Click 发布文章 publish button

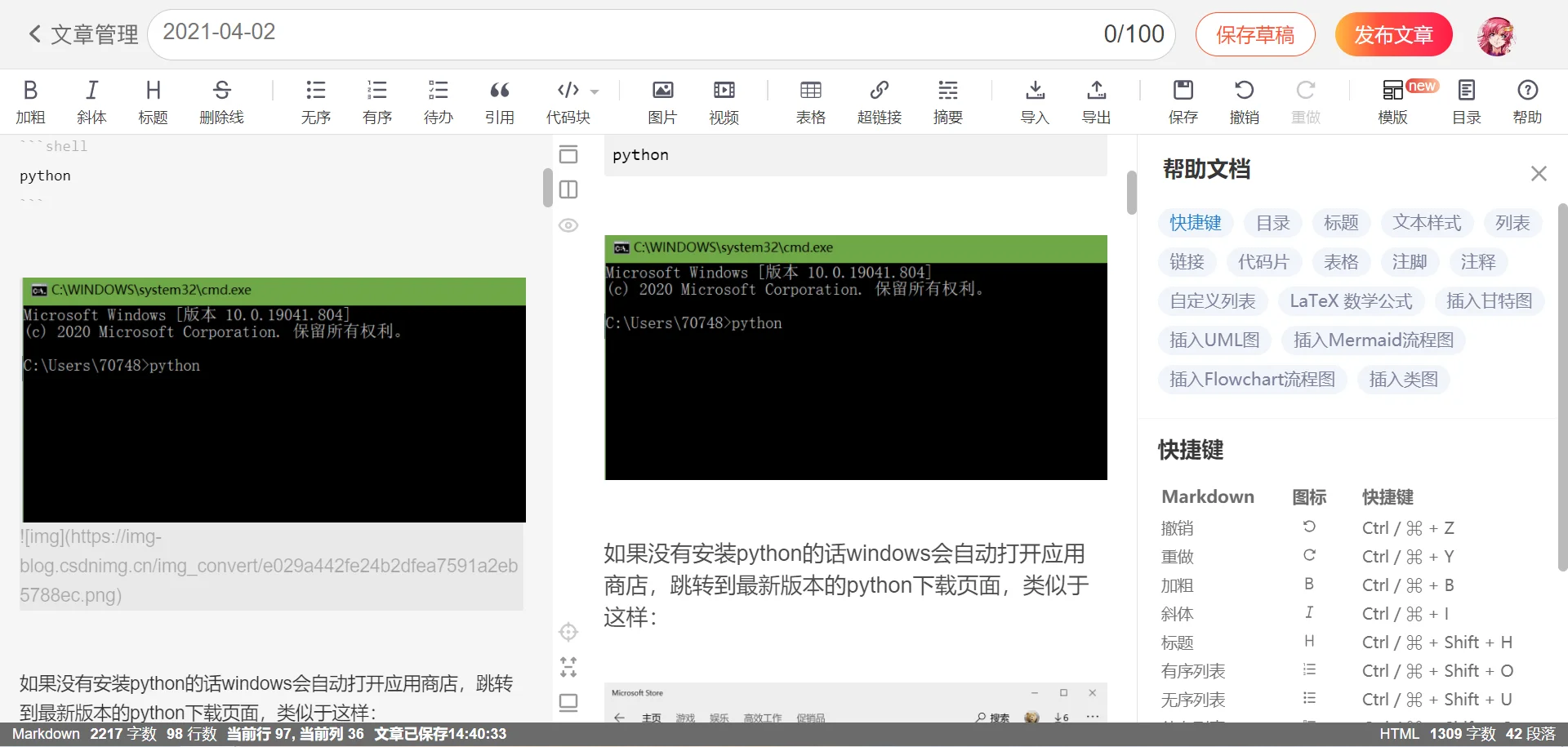[x=1394, y=34]
